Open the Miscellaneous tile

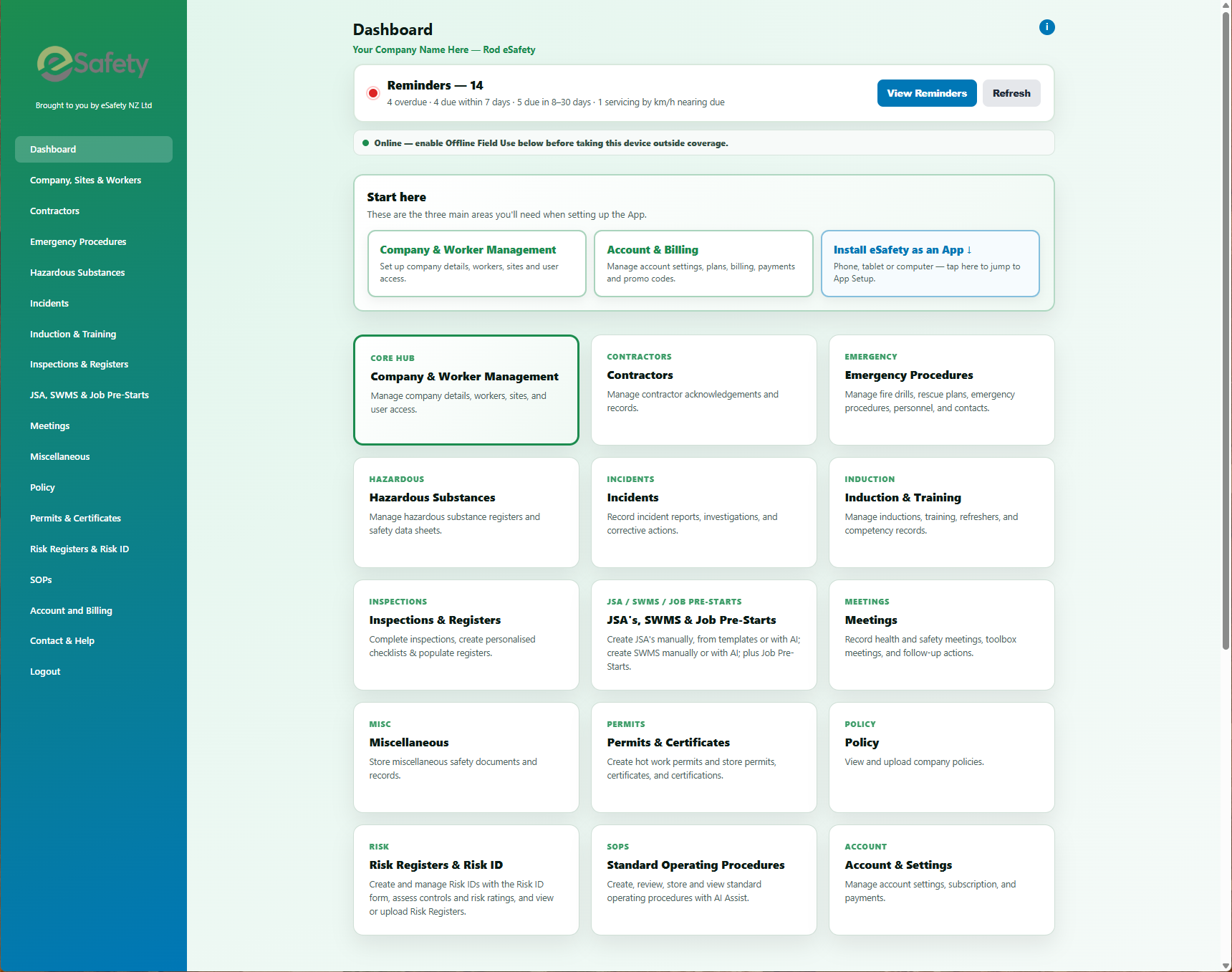coord(466,757)
